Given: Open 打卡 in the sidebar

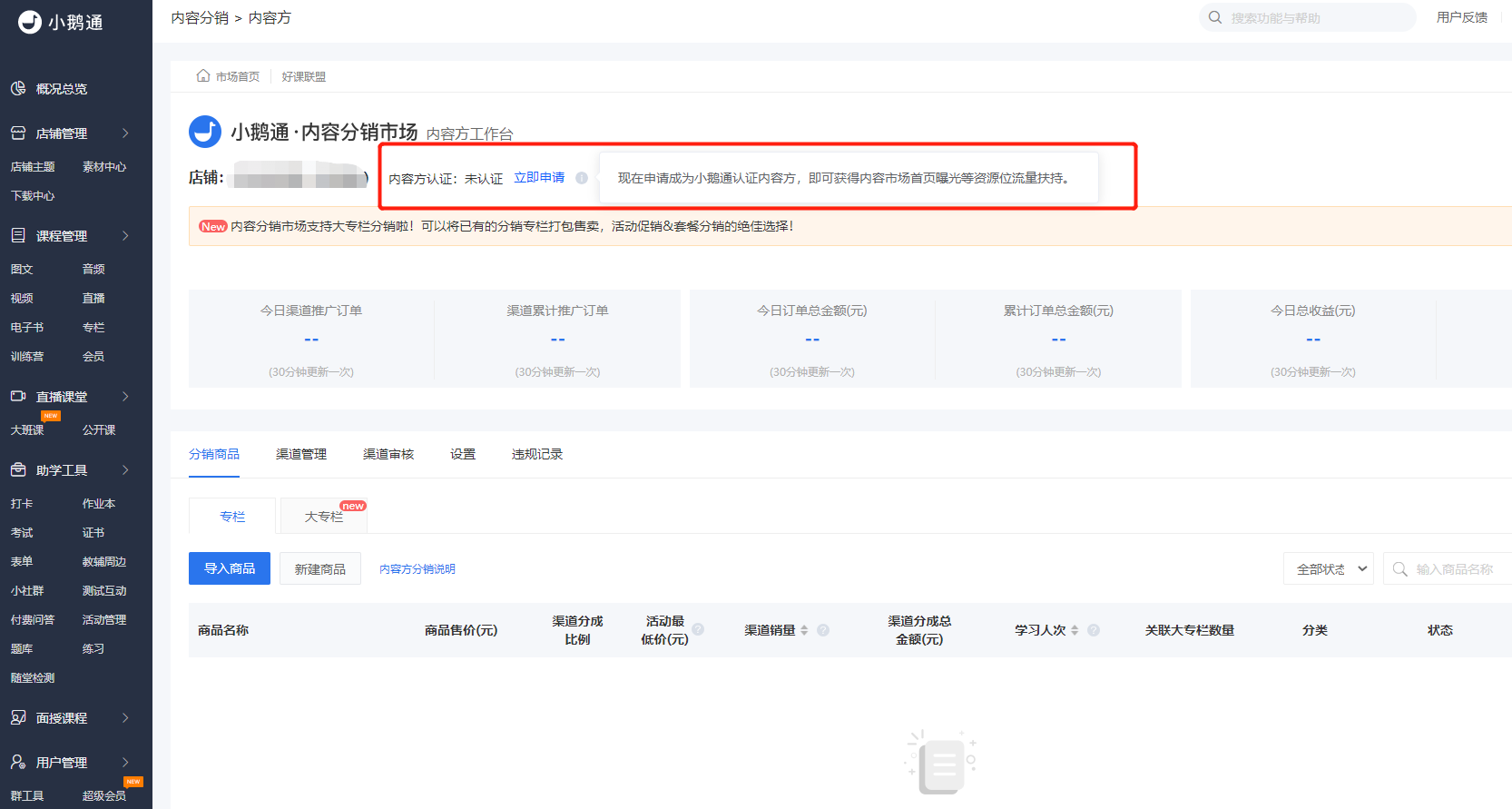Looking at the screenshot, I should pyautogui.click(x=22, y=504).
